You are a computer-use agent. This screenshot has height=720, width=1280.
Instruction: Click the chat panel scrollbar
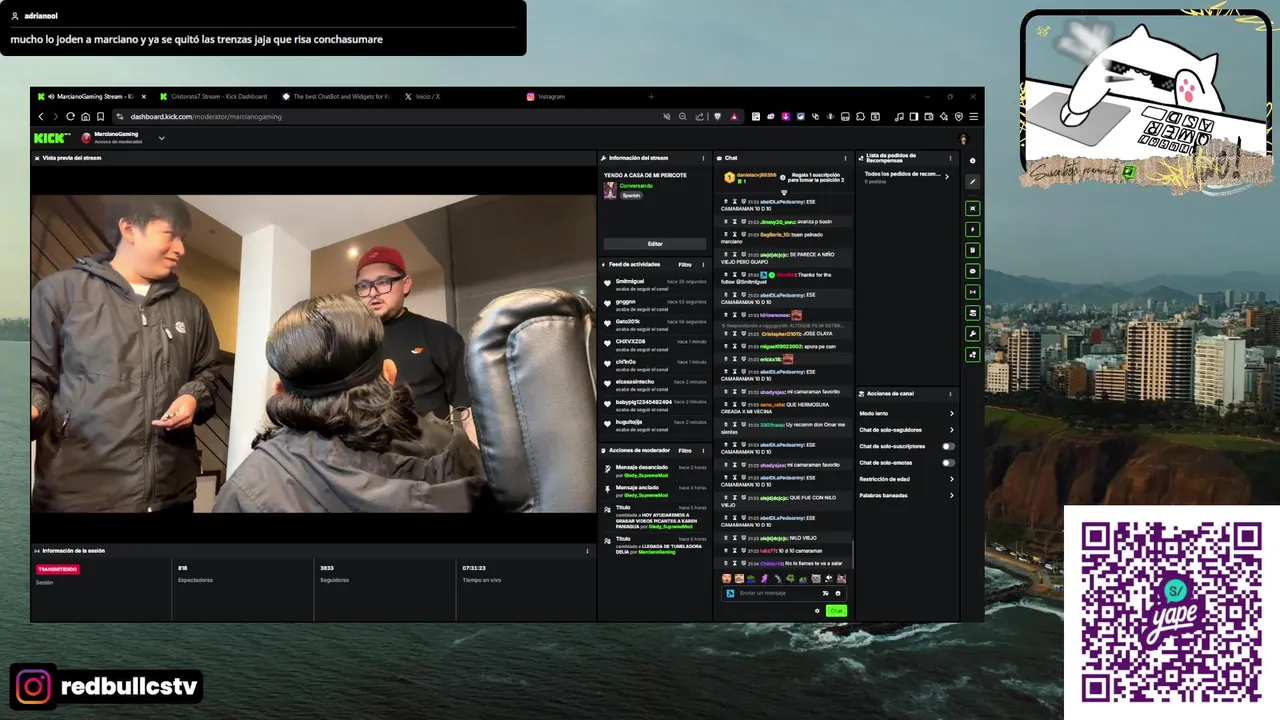click(x=852, y=553)
